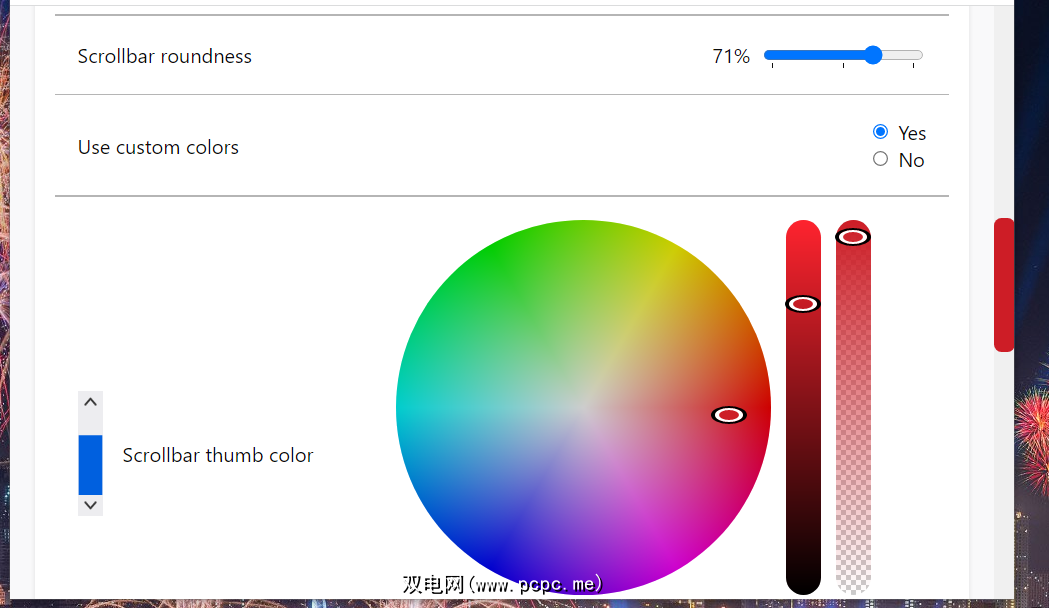Viewport: 1049px width, 608px height.
Task: Click the opacity slider's oval handle
Action: (853, 237)
